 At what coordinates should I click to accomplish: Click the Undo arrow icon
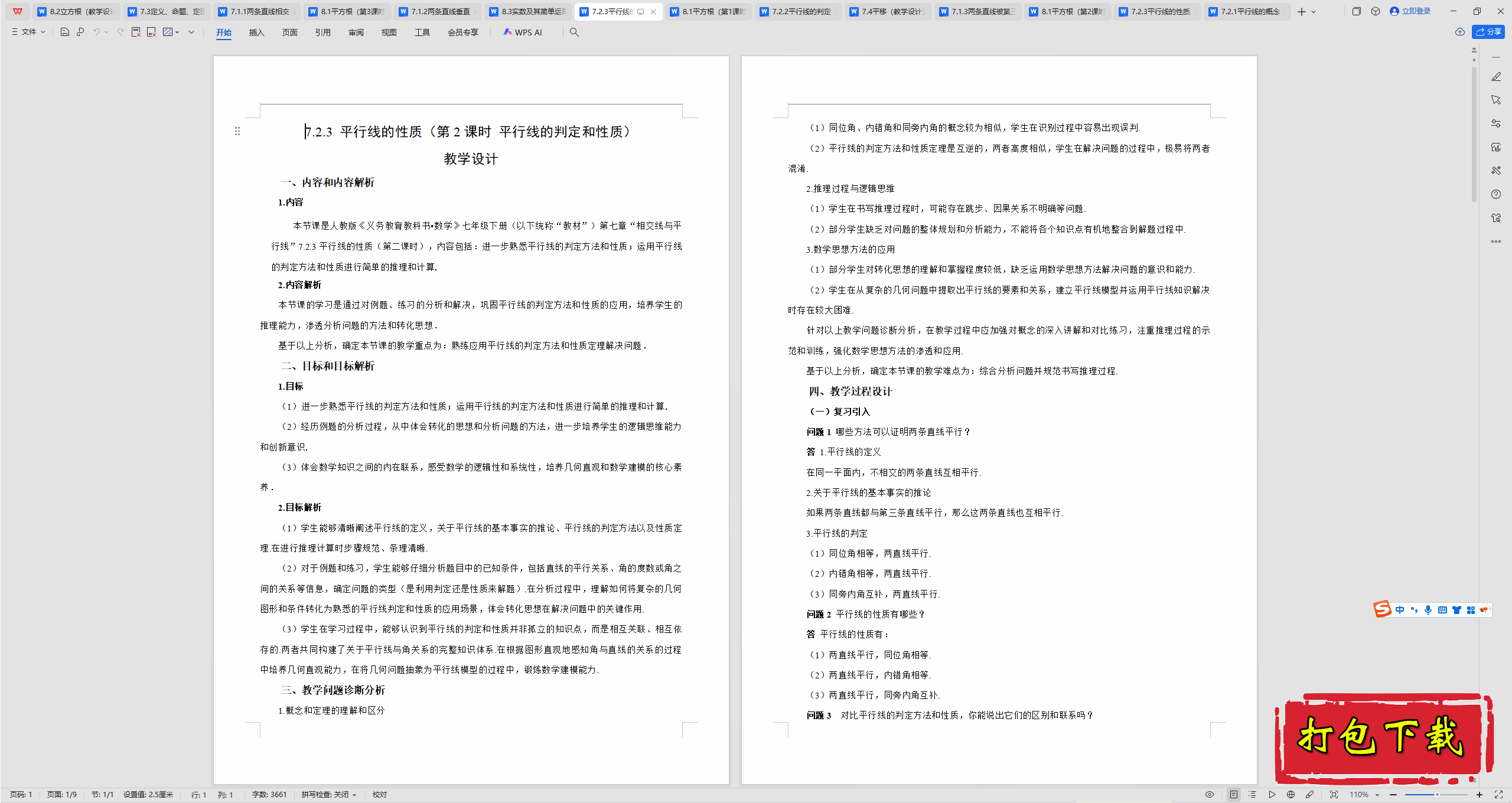96,32
